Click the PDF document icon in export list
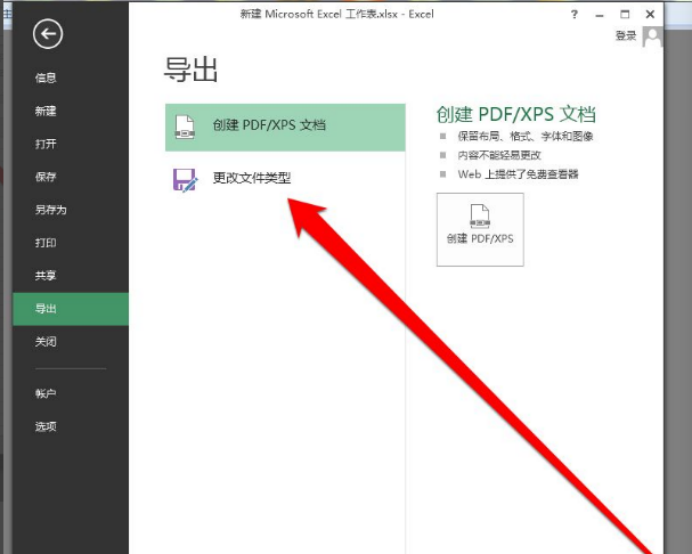 (185, 127)
